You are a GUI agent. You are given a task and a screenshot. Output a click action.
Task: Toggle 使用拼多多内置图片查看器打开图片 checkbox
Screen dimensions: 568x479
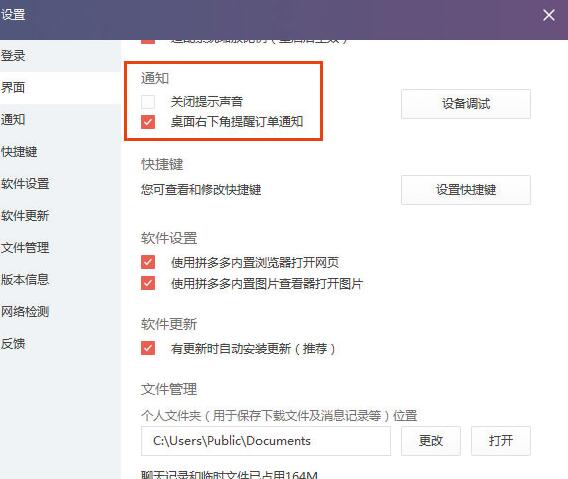[148, 283]
